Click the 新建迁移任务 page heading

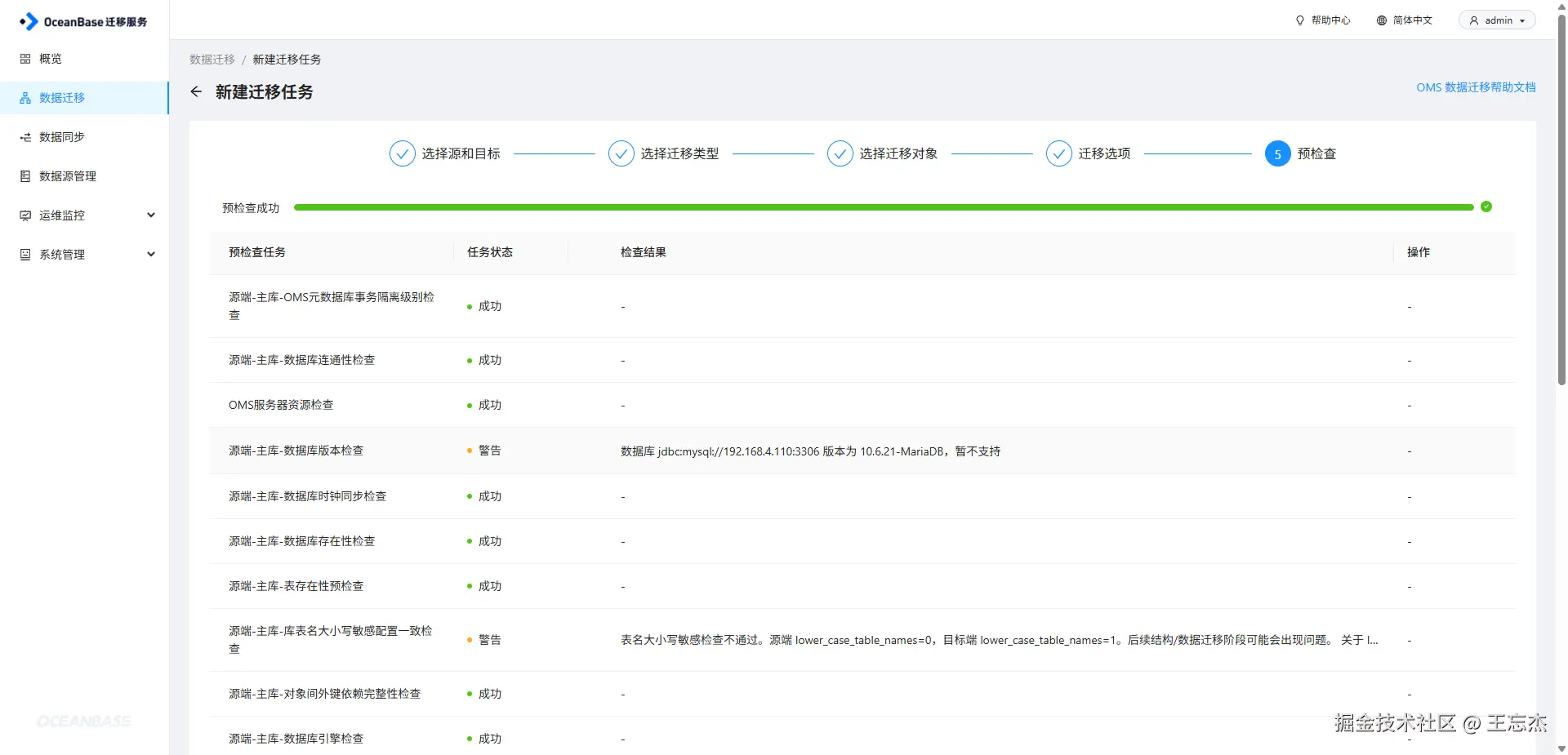pyautogui.click(x=265, y=92)
